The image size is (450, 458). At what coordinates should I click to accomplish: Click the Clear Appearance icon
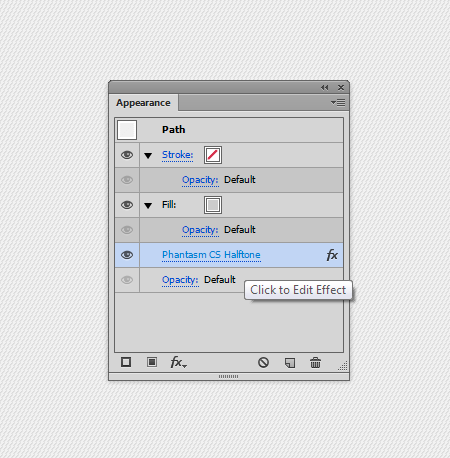tap(263, 362)
